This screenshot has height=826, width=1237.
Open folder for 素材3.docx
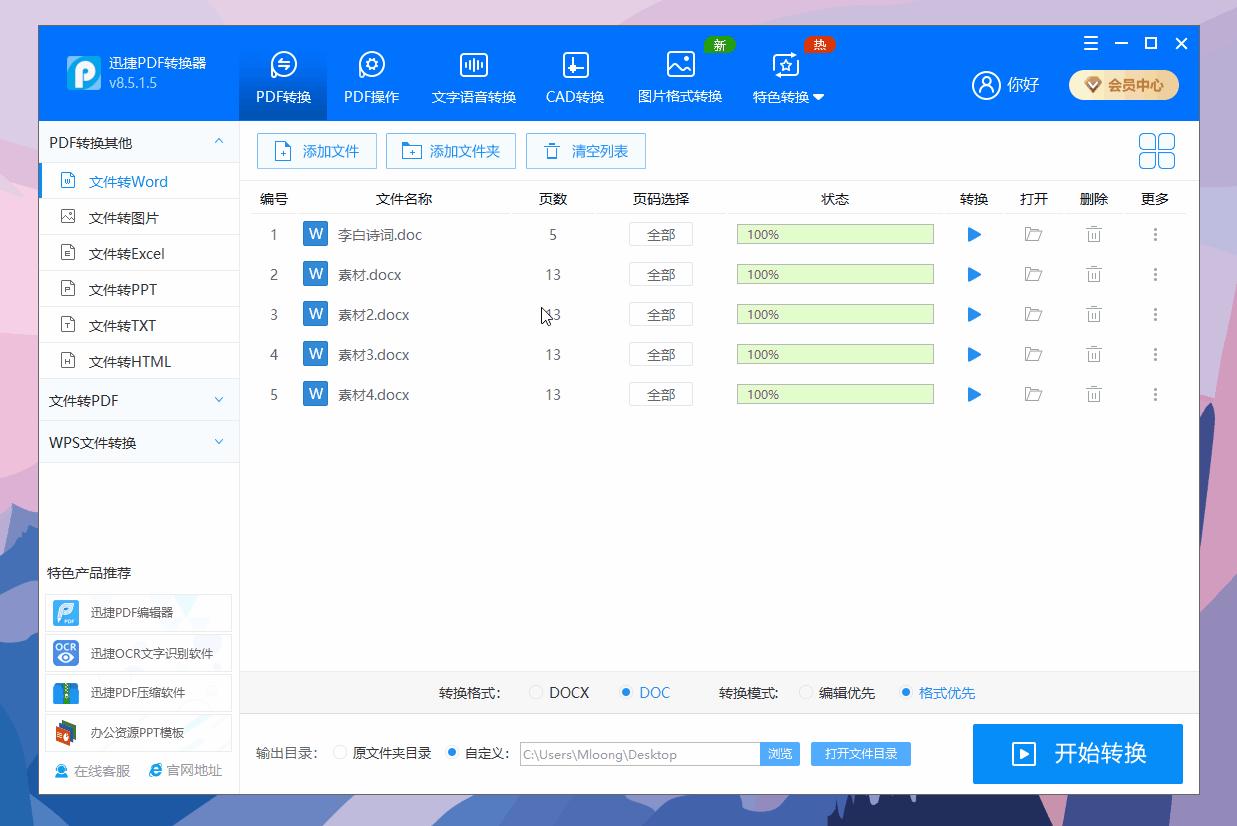(1033, 354)
